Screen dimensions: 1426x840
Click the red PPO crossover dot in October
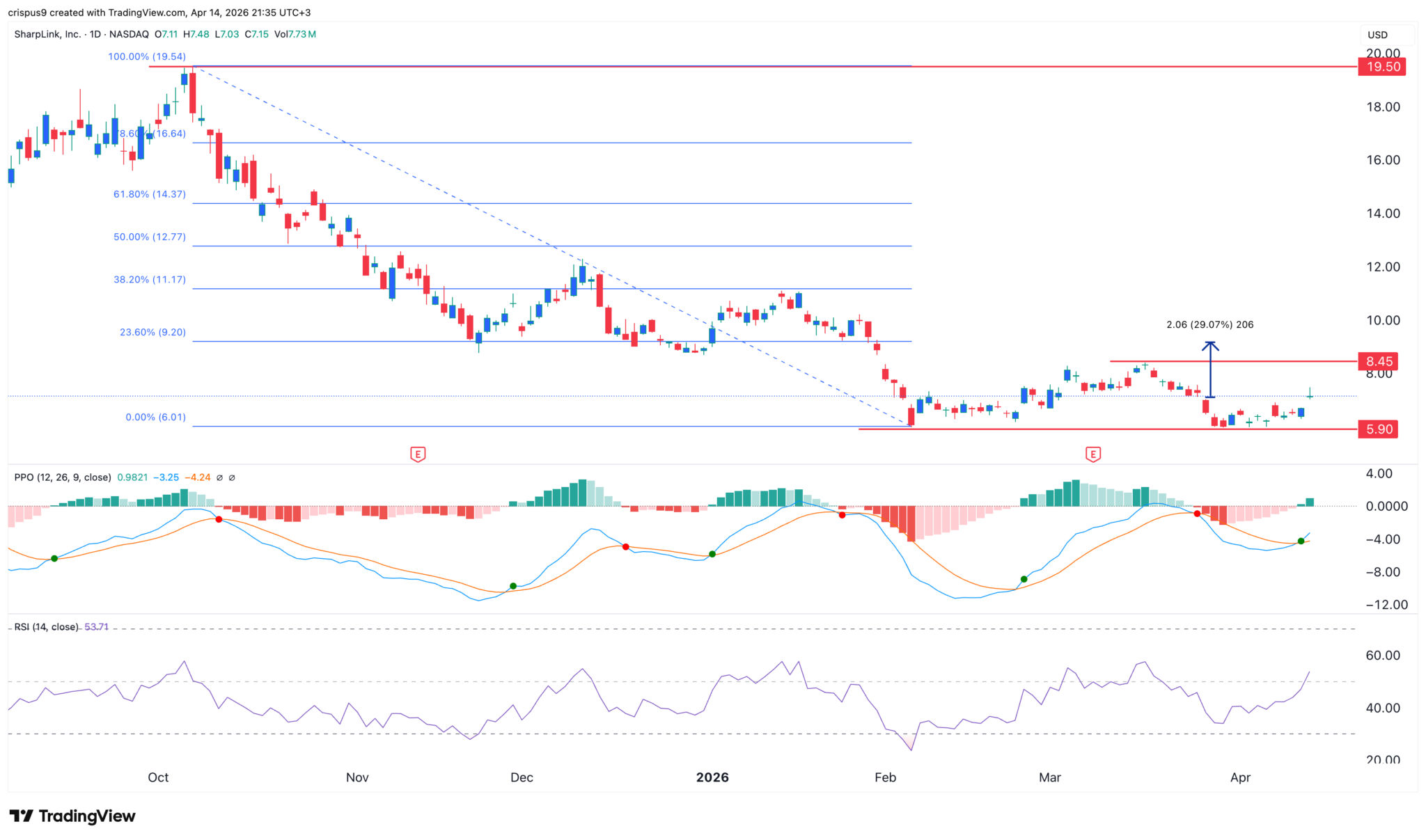pos(219,519)
